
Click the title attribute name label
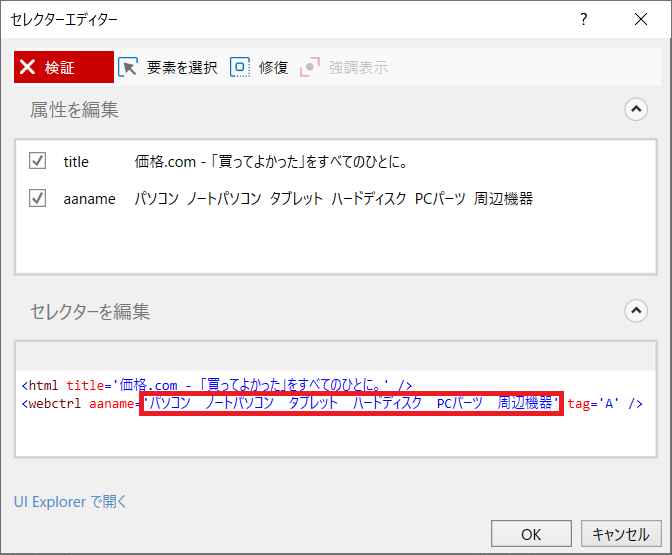[76, 162]
